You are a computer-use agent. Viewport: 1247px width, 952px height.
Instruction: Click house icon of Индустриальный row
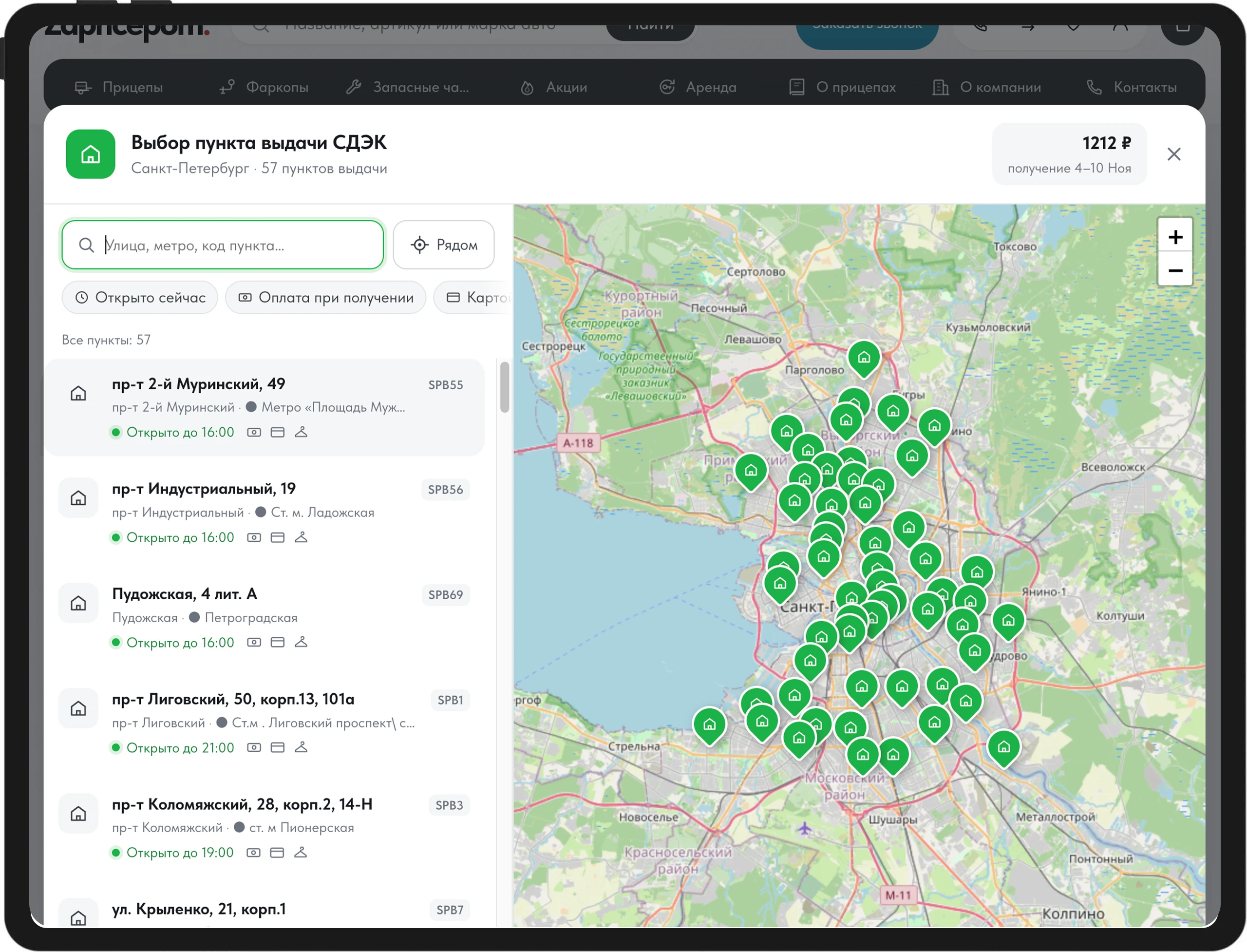click(x=78, y=498)
